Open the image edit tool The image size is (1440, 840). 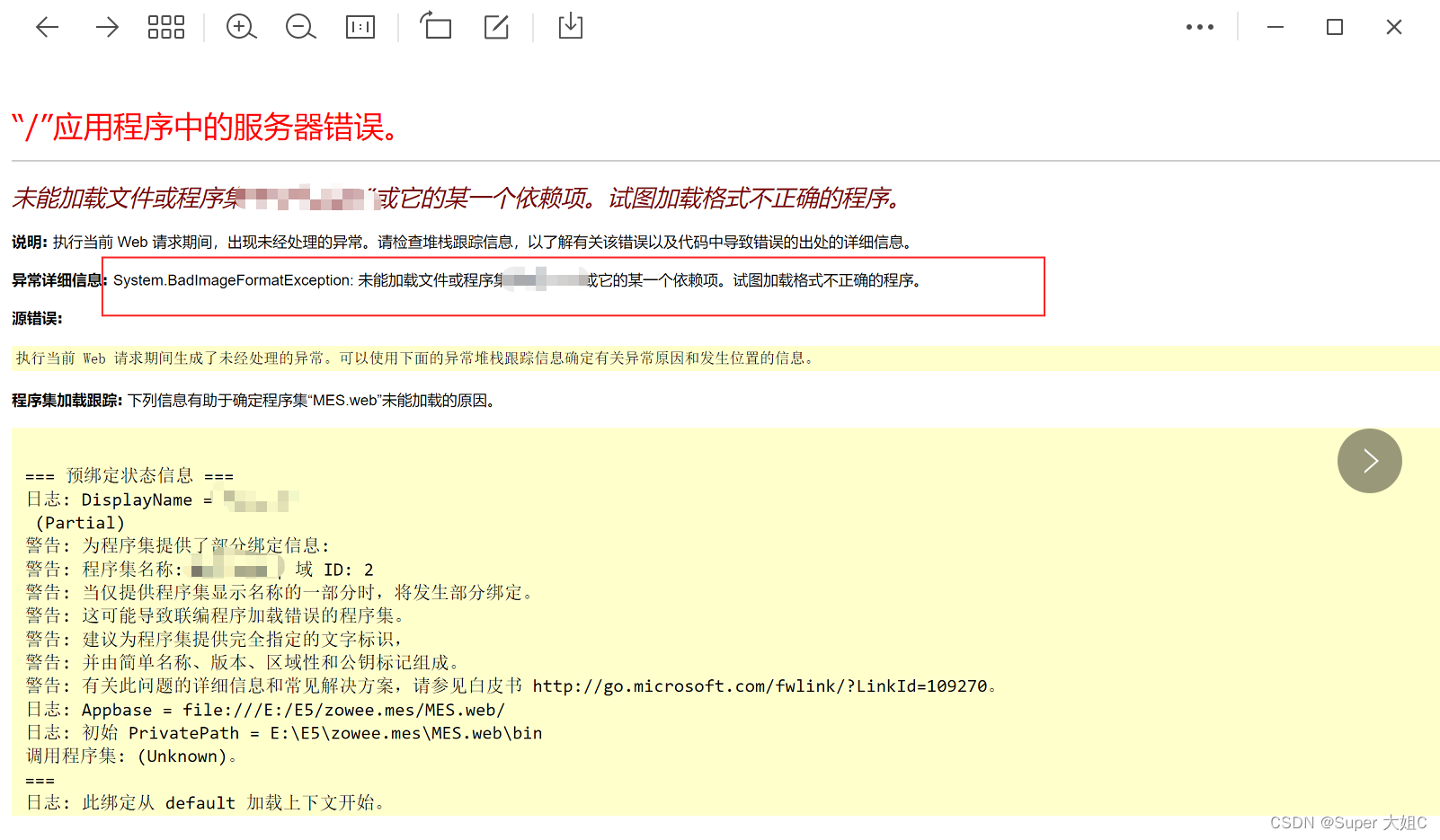click(x=496, y=27)
